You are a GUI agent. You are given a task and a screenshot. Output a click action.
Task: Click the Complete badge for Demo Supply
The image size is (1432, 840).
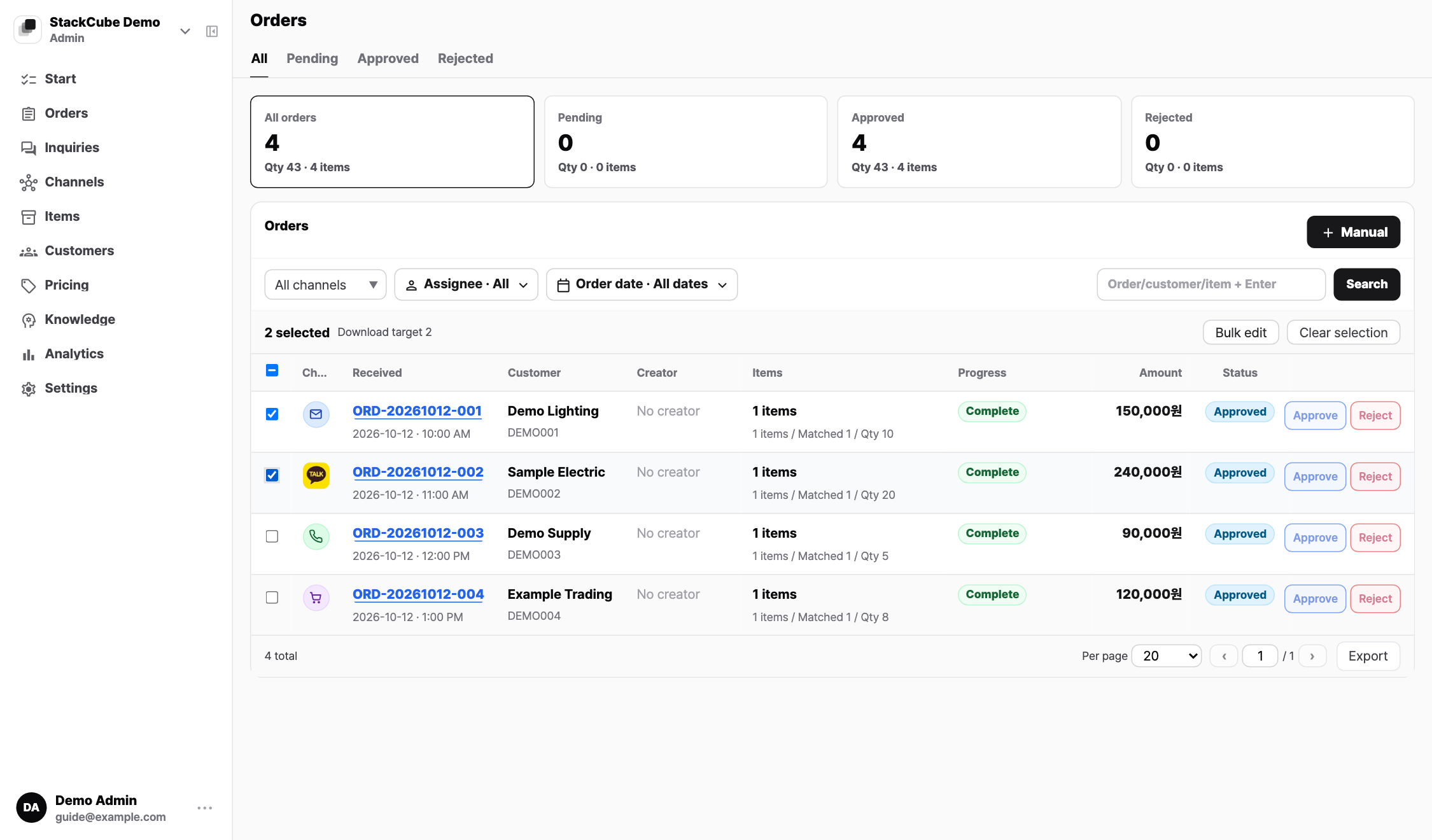pyautogui.click(x=992, y=533)
